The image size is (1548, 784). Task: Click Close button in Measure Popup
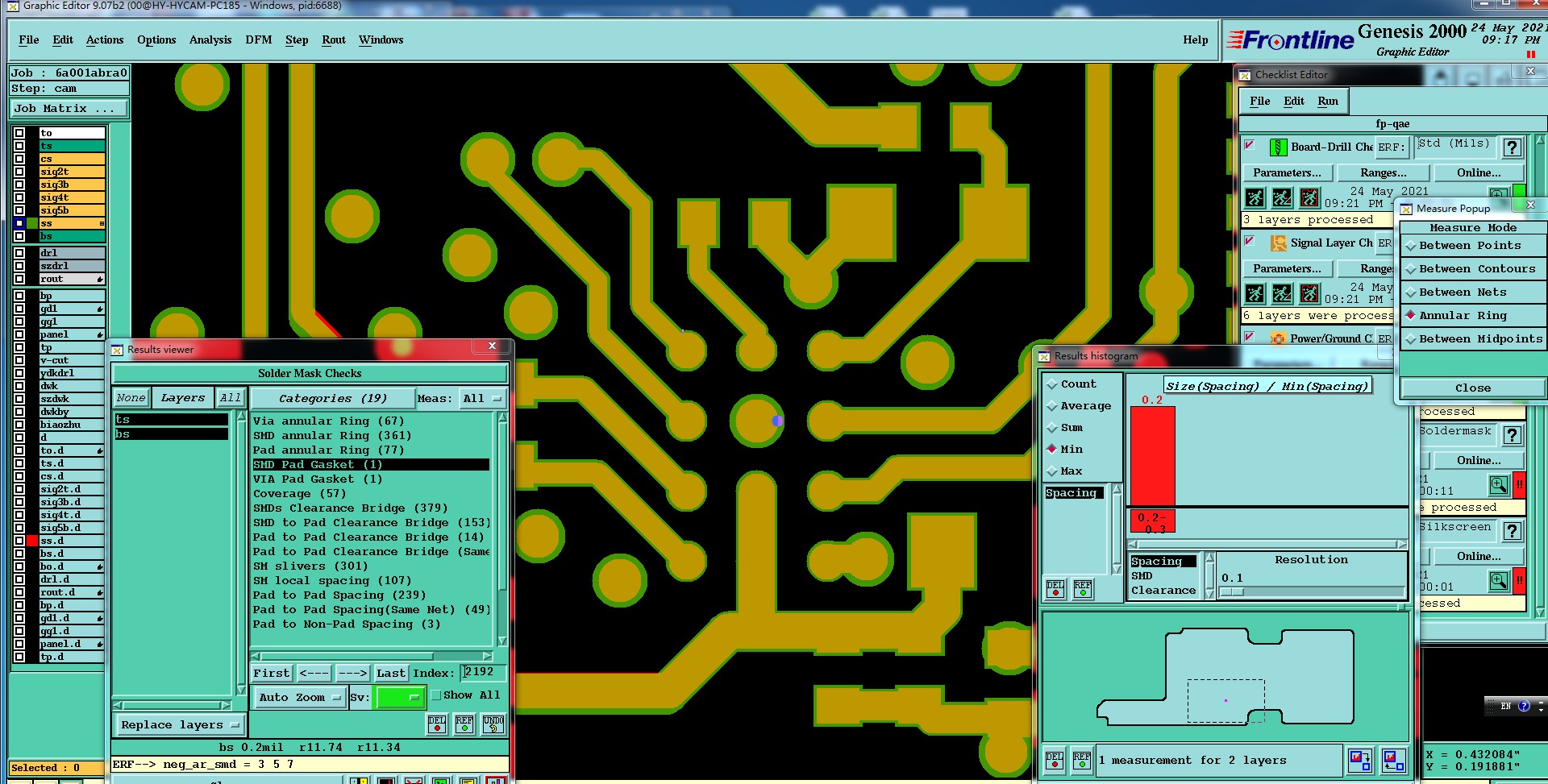click(x=1473, y=388)
